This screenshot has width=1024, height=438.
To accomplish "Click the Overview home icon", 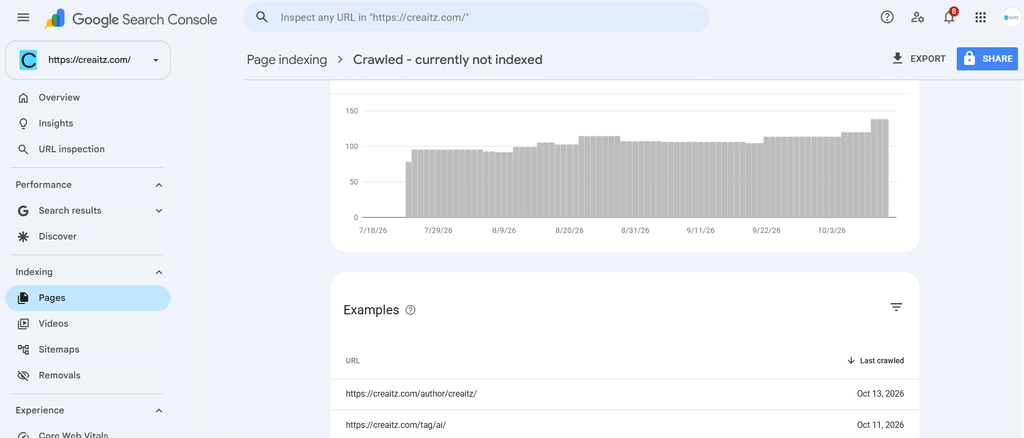I will point(24,98).
